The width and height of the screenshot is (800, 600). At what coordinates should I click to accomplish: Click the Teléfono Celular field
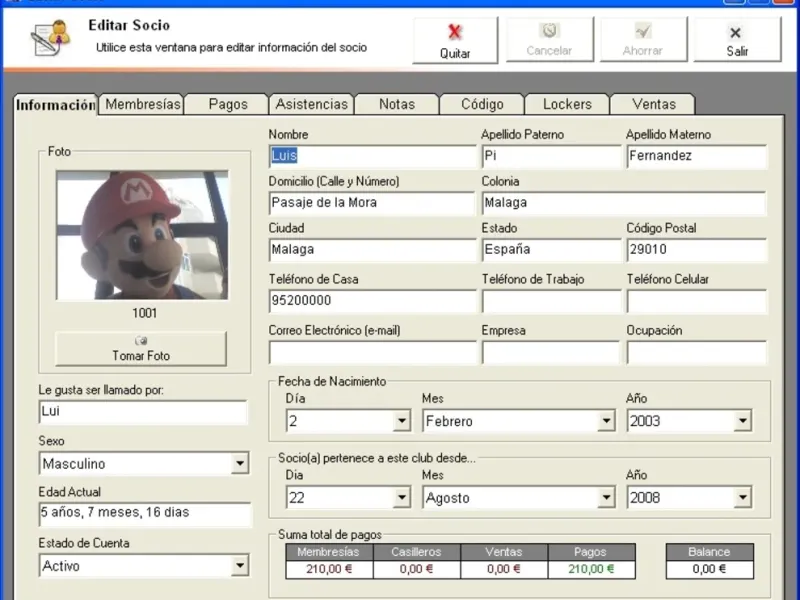tap(696, 302)
